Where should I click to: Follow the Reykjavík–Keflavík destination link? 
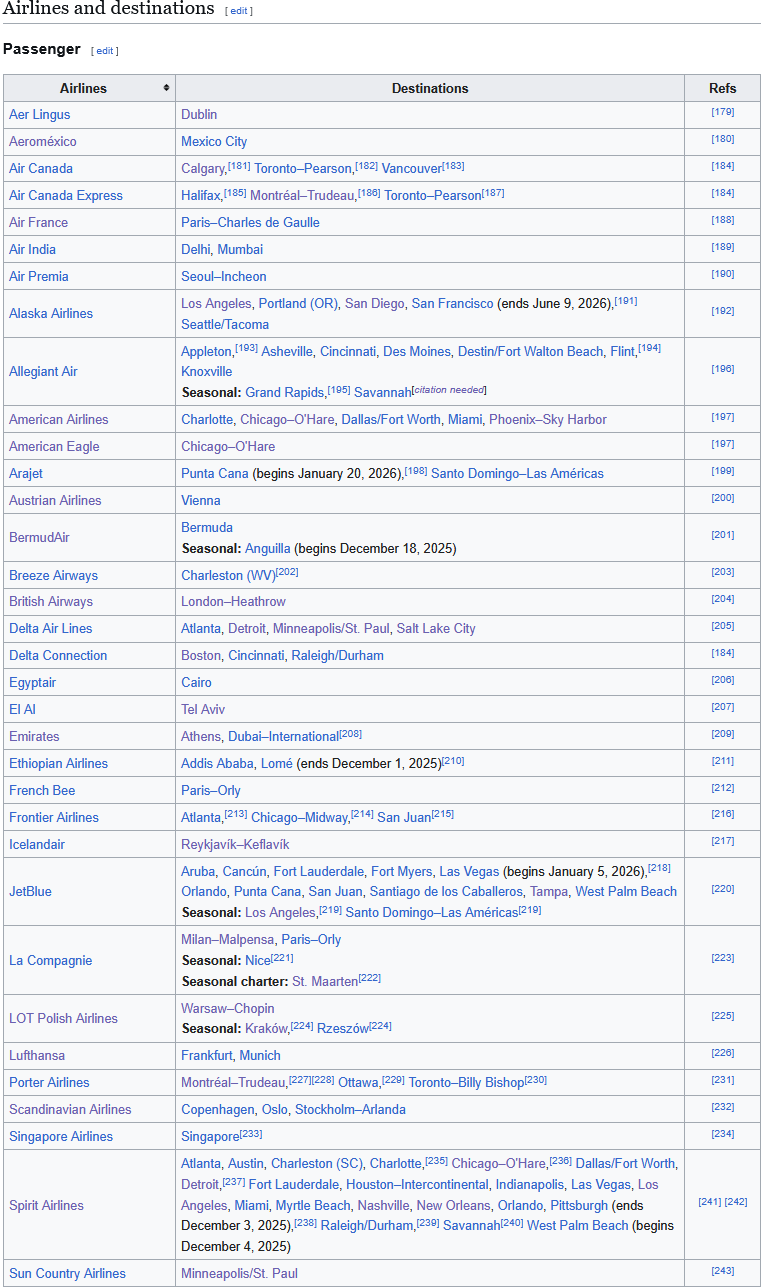point(235,845)
